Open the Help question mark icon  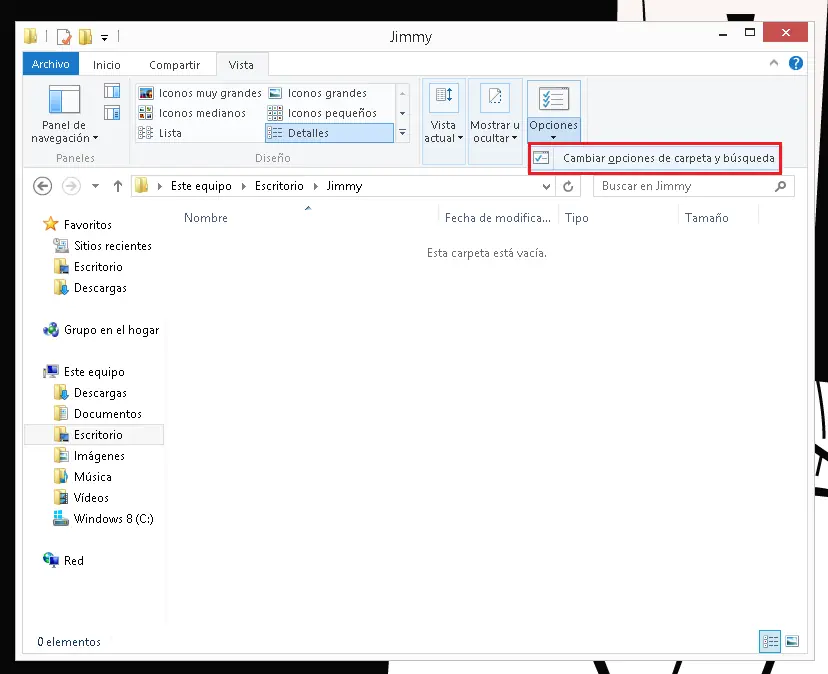(796, 63)
